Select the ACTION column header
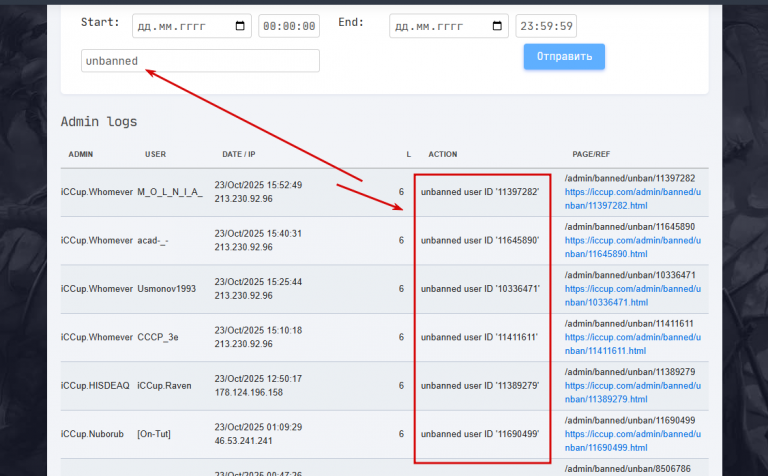768x476 pixels. [x=443, y=154]
